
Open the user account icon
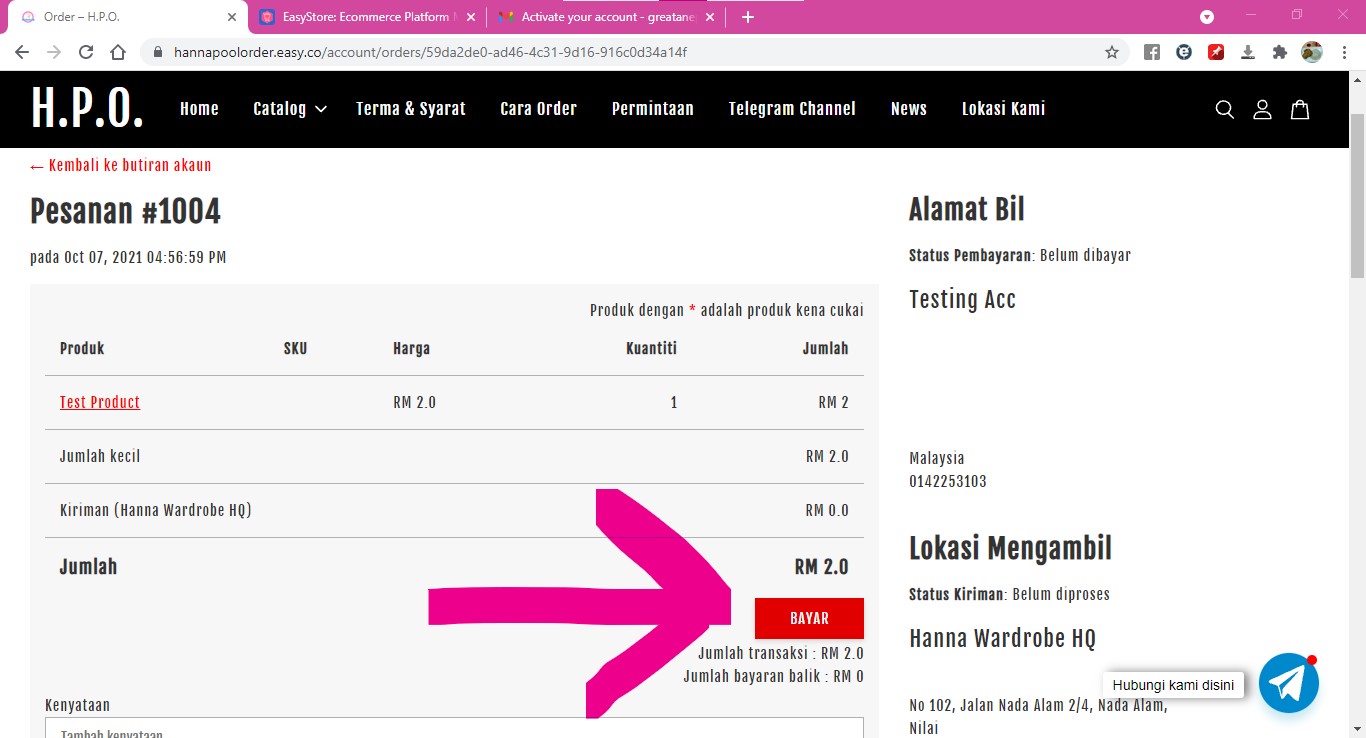pos(1262,109)
